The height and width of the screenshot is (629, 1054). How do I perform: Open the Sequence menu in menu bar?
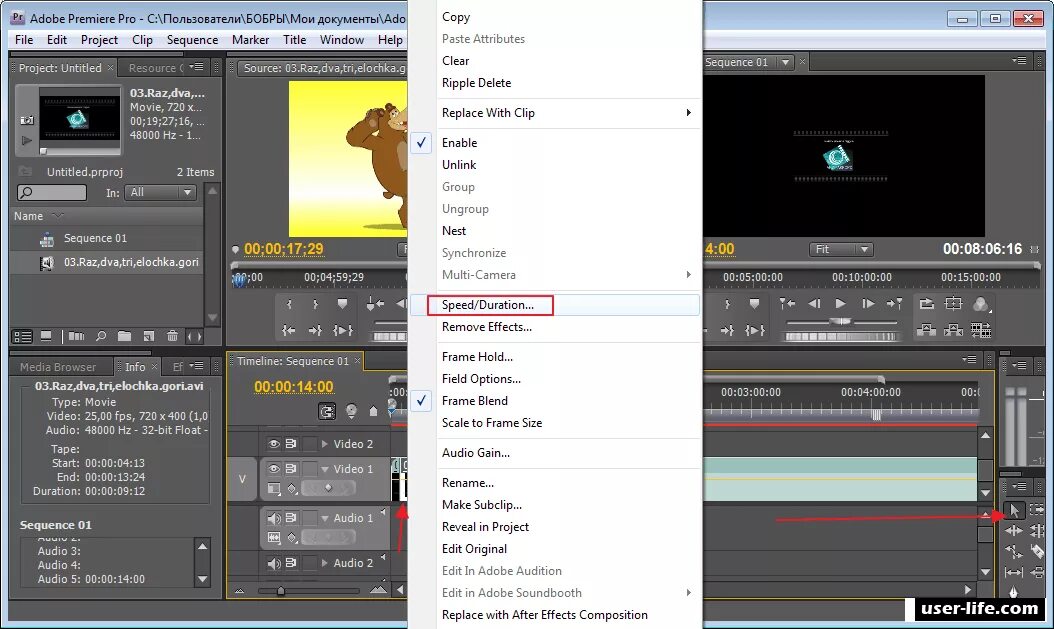pos(192,40)
